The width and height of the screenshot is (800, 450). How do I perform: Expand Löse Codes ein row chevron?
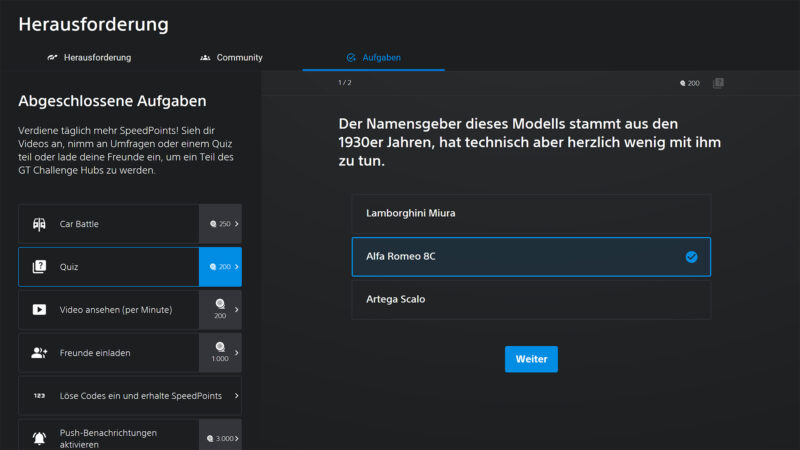click(236, 395)
